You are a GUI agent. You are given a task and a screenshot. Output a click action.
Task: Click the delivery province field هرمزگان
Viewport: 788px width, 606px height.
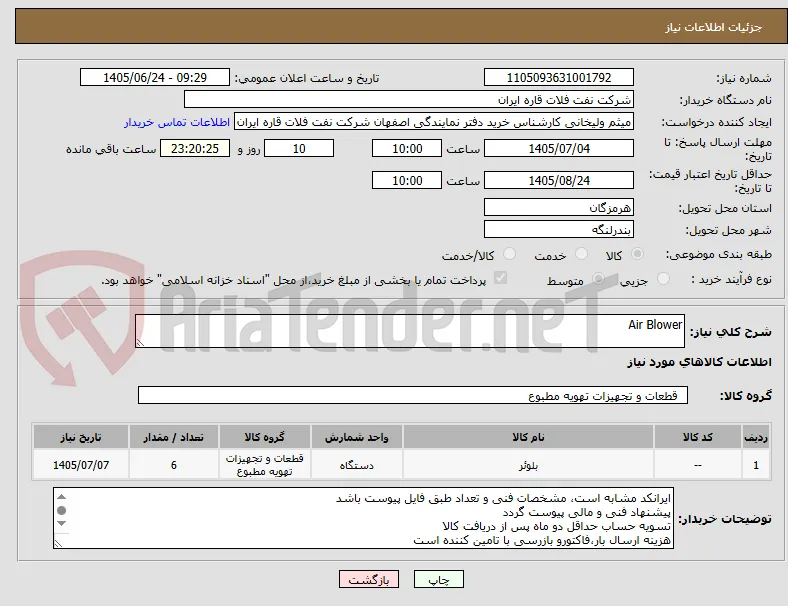pyautogui.click(x=559, y=208)
